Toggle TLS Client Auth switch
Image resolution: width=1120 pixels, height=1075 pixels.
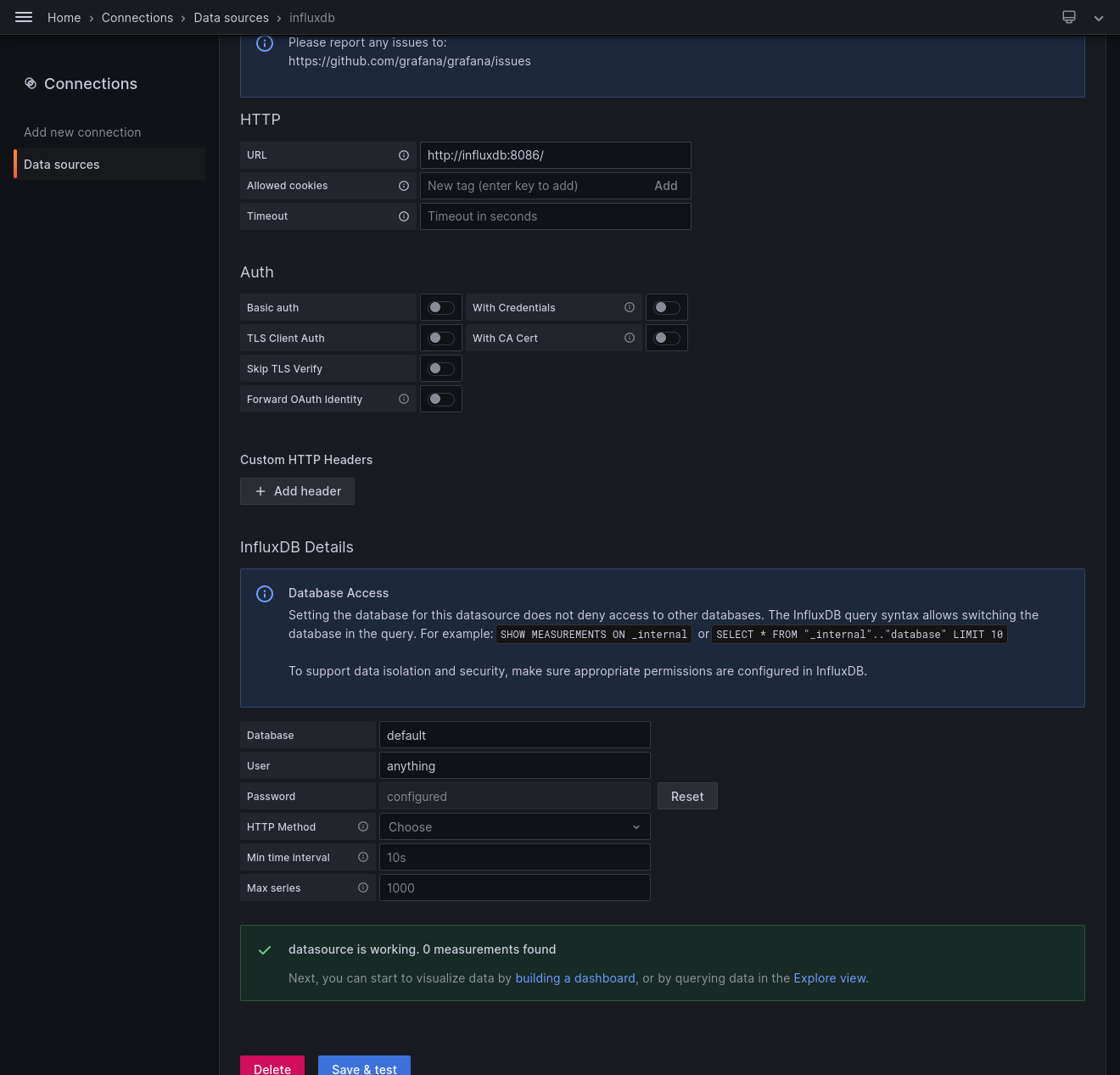tap(441, 338)
